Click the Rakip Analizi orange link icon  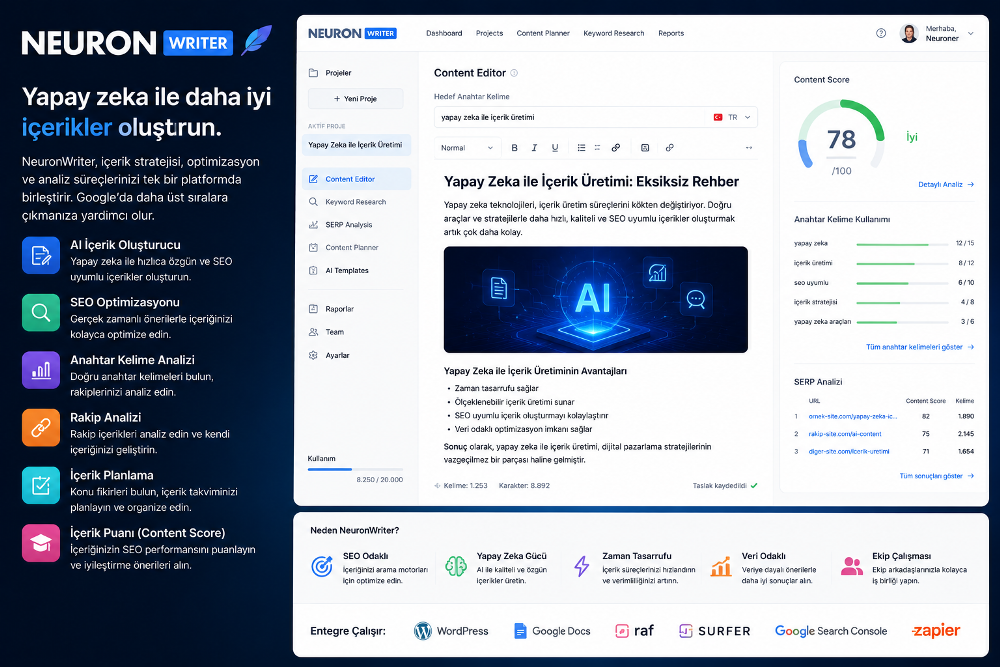[41, 427]
